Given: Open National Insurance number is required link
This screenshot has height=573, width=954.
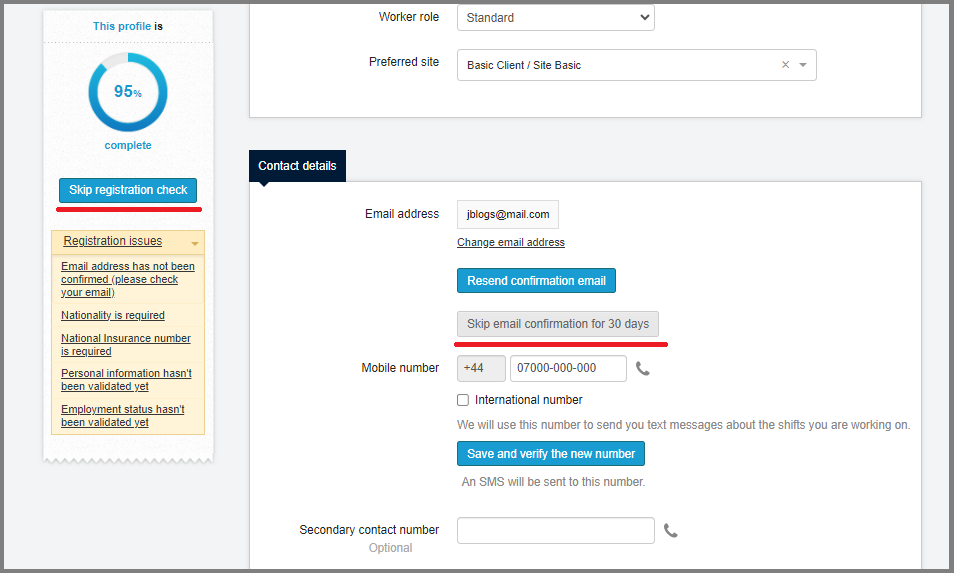Looking at the screenshot, I should (x=125, y=345).
